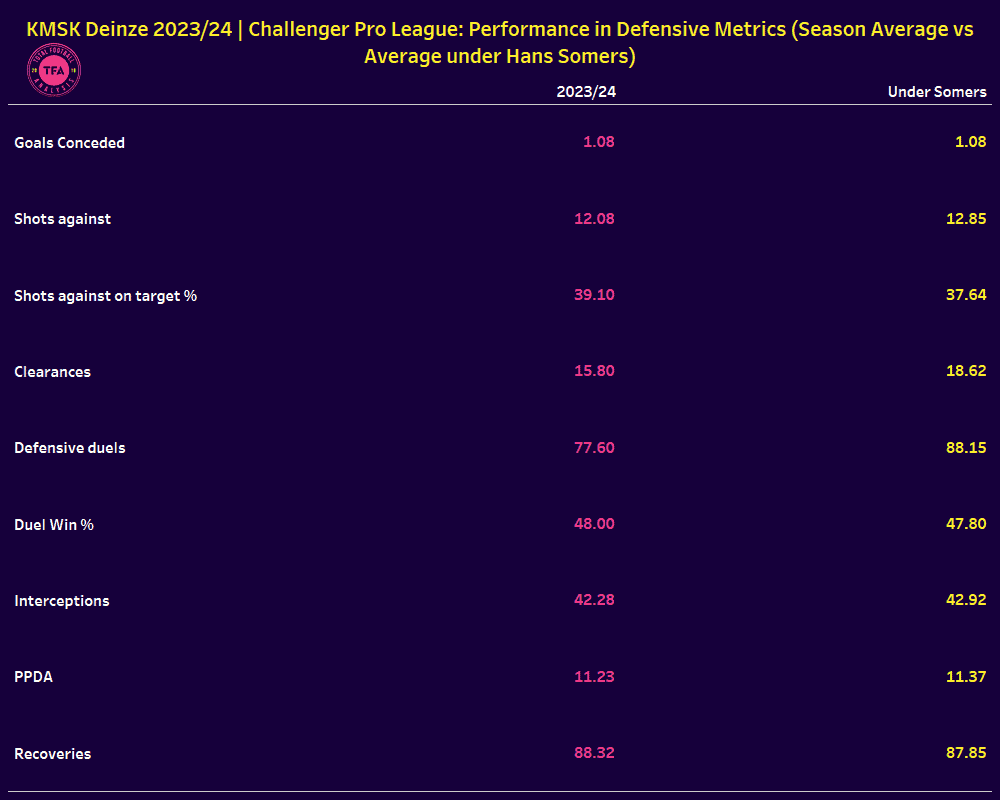
Task: Click the pink 12.08 shots against value
Action: pos(594,218)
